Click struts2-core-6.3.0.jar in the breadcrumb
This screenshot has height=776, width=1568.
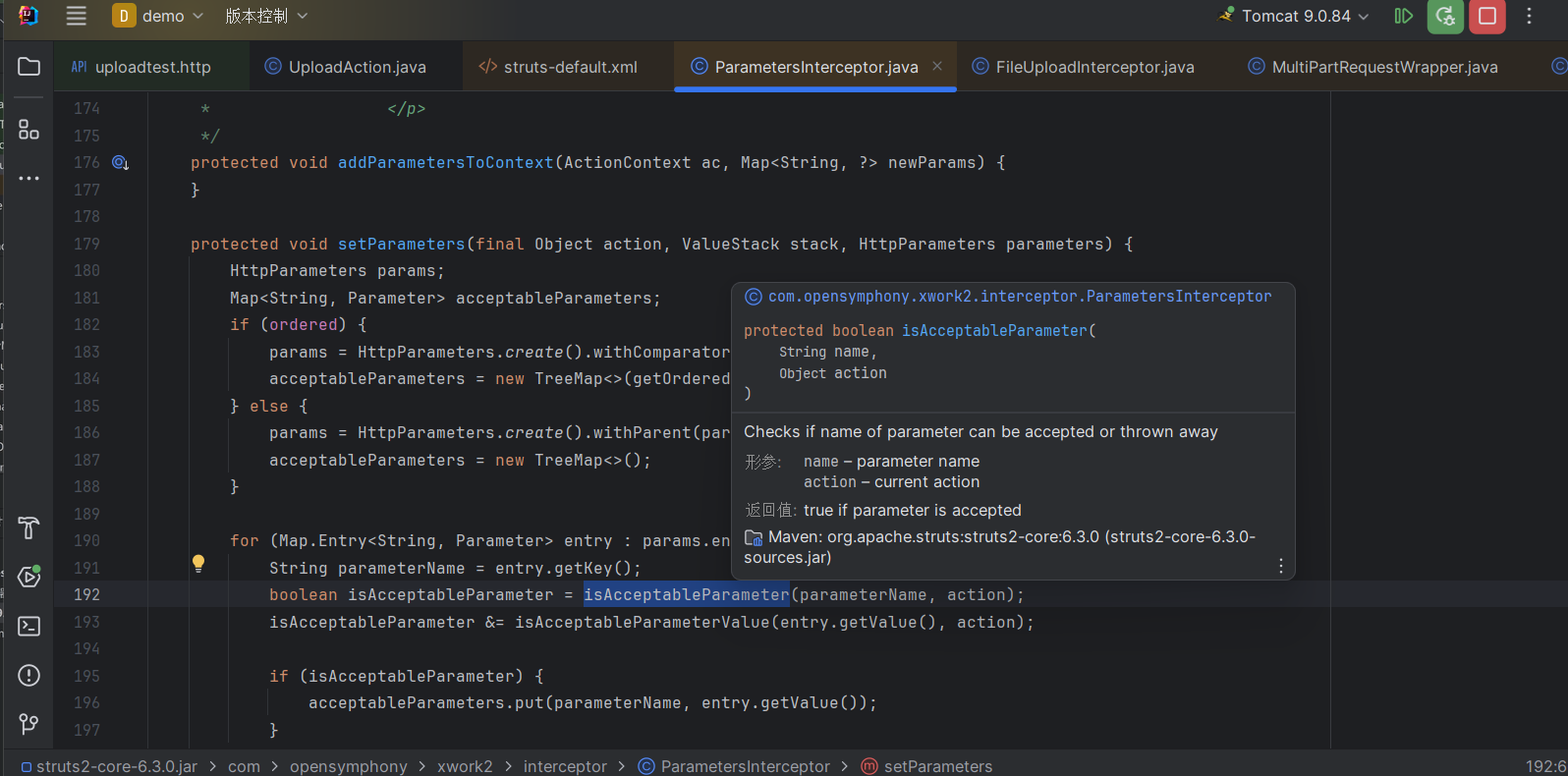pyautogui.click(x=108, y=766)
